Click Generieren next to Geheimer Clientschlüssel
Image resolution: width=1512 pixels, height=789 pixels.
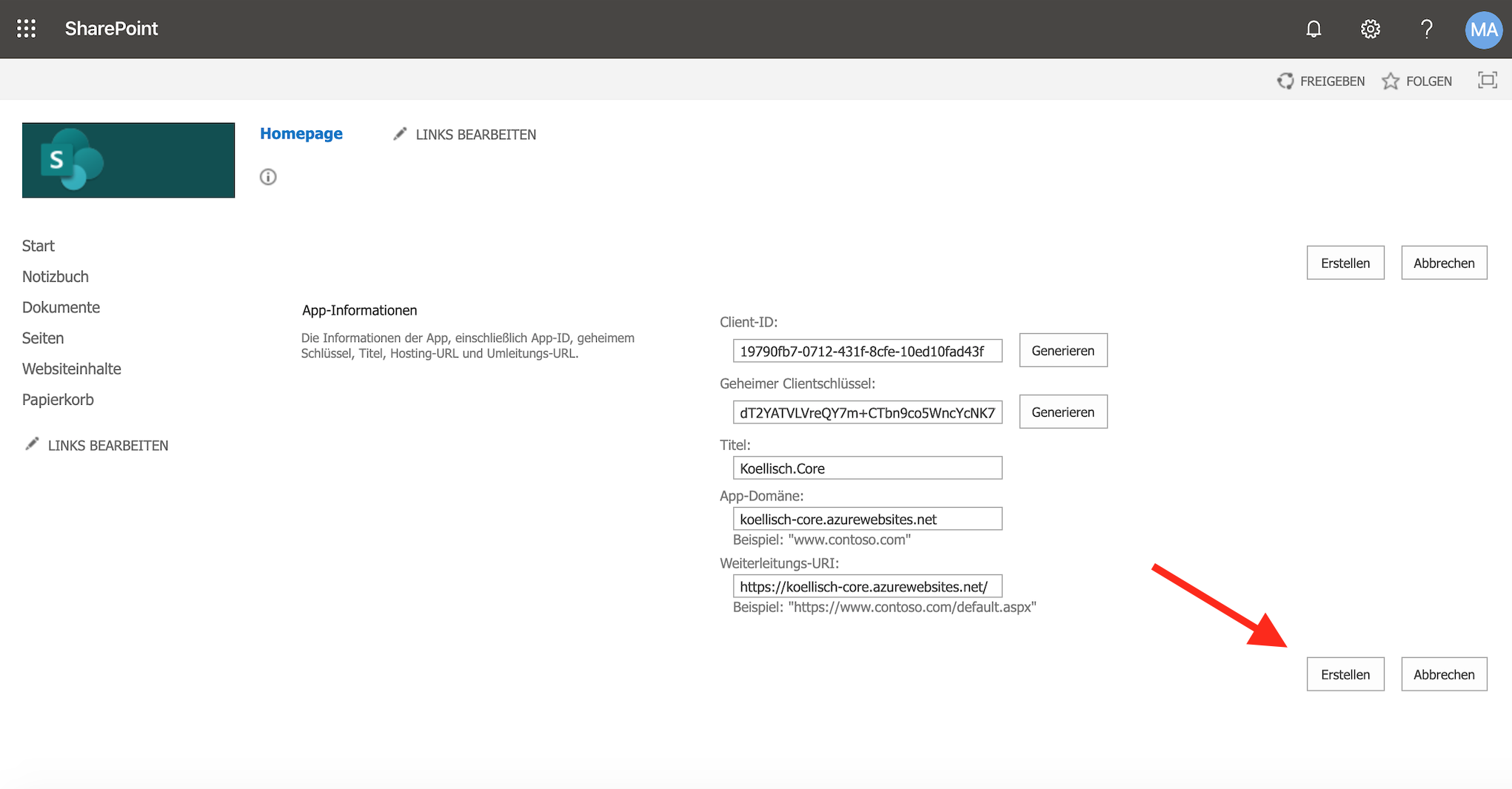coord(1063,412)
